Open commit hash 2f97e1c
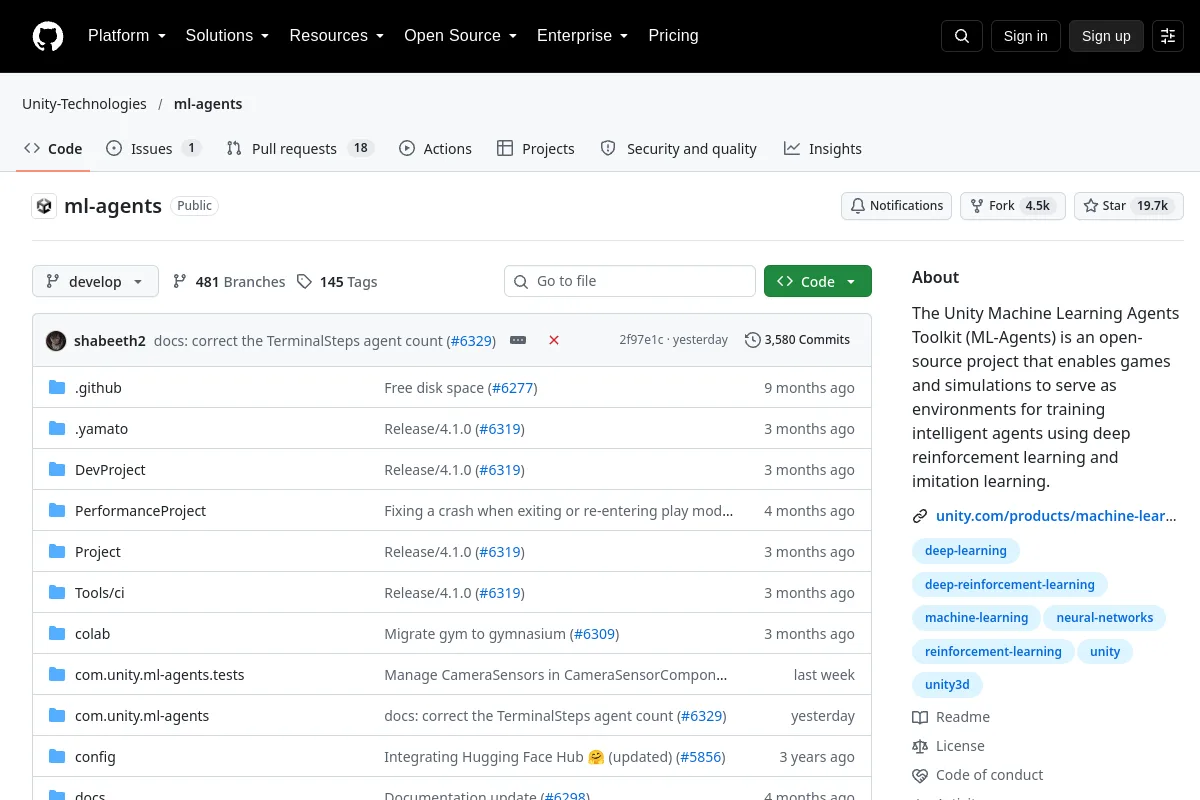This screenshot has width=1200, height=800. coord(641,340)
